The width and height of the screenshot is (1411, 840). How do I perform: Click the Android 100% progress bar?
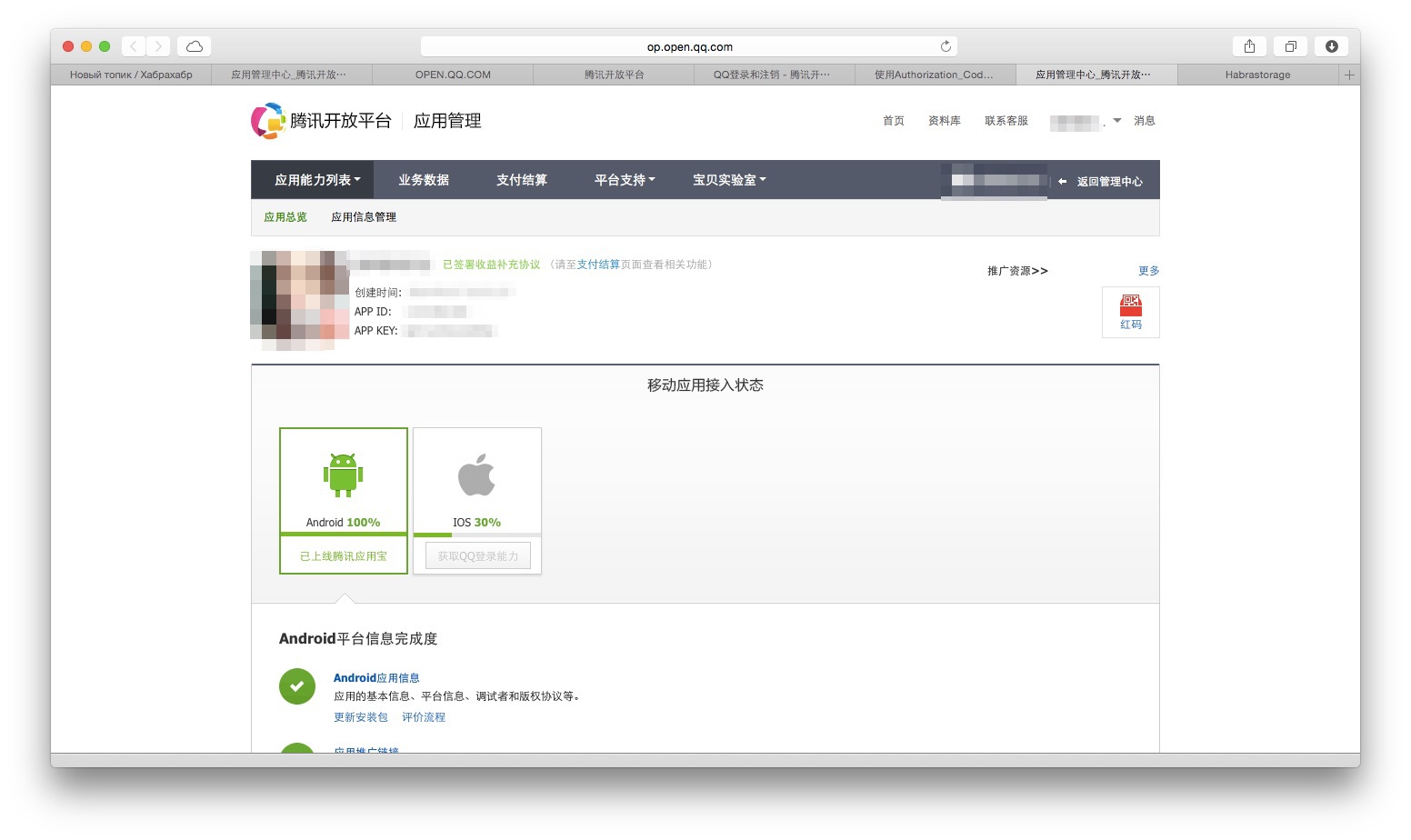(x=344, y=535)
